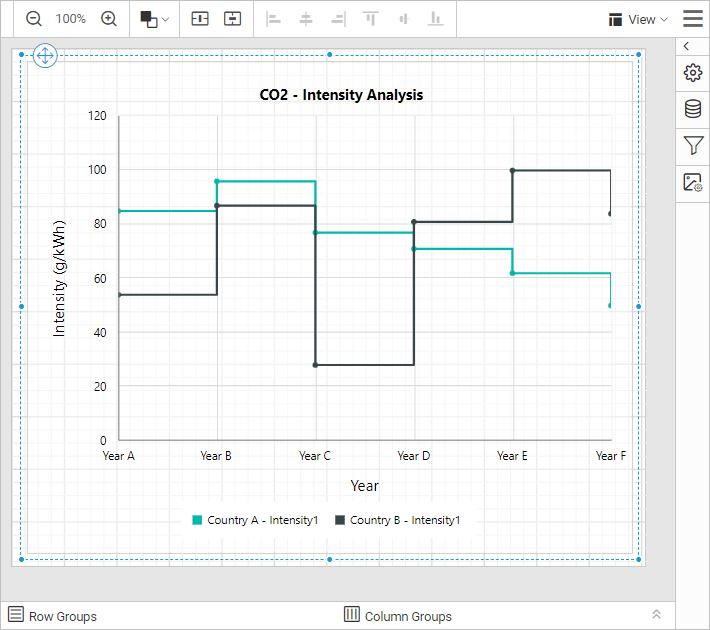Open the Image Manager panel icon
The image size is (710, 630).
point(692,182)
